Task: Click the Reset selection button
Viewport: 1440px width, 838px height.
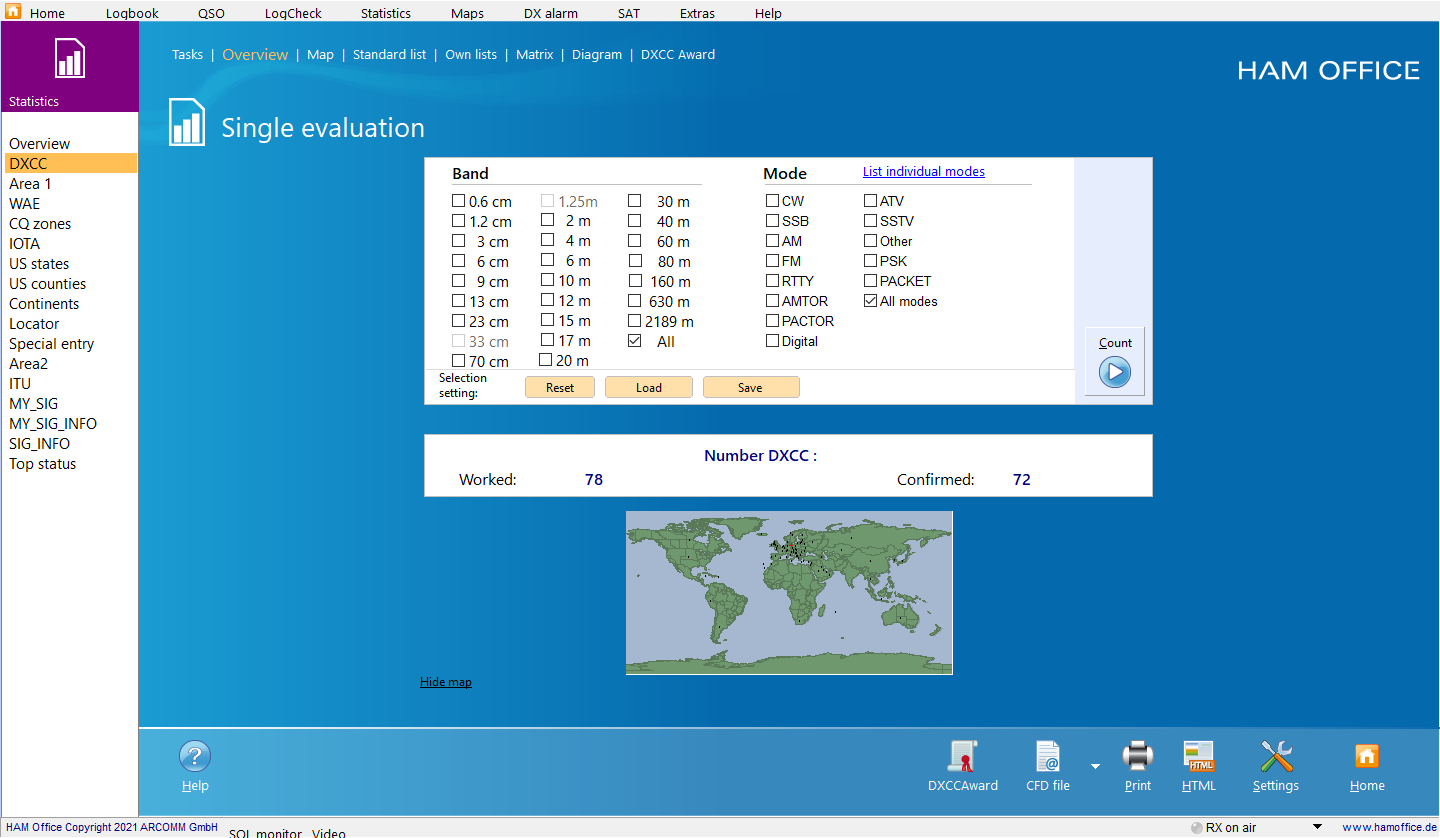Action: click(560, 387)
